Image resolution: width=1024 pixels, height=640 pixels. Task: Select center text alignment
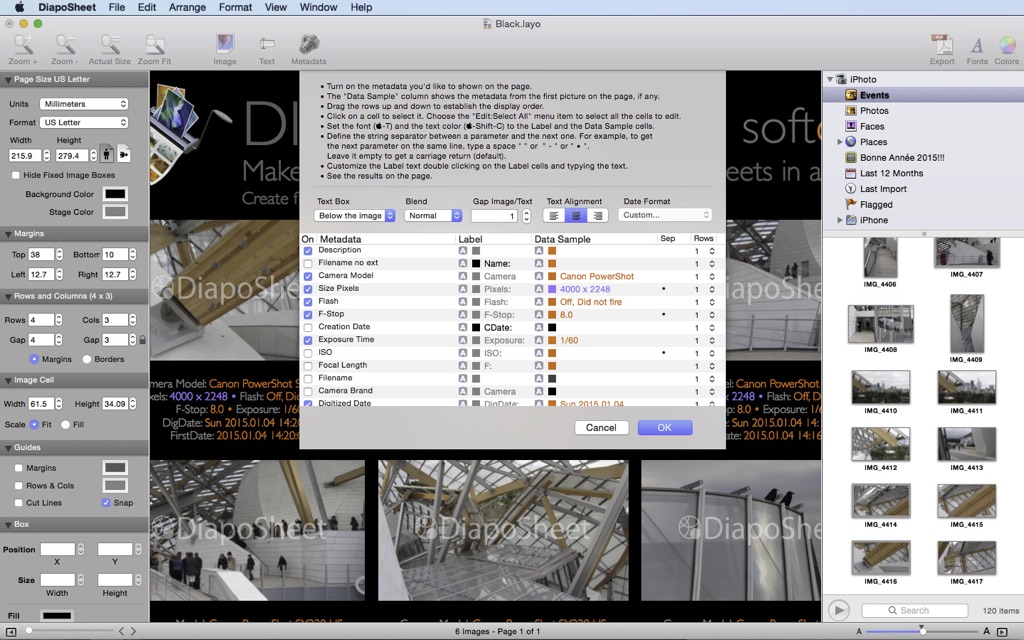pos(575,216)
